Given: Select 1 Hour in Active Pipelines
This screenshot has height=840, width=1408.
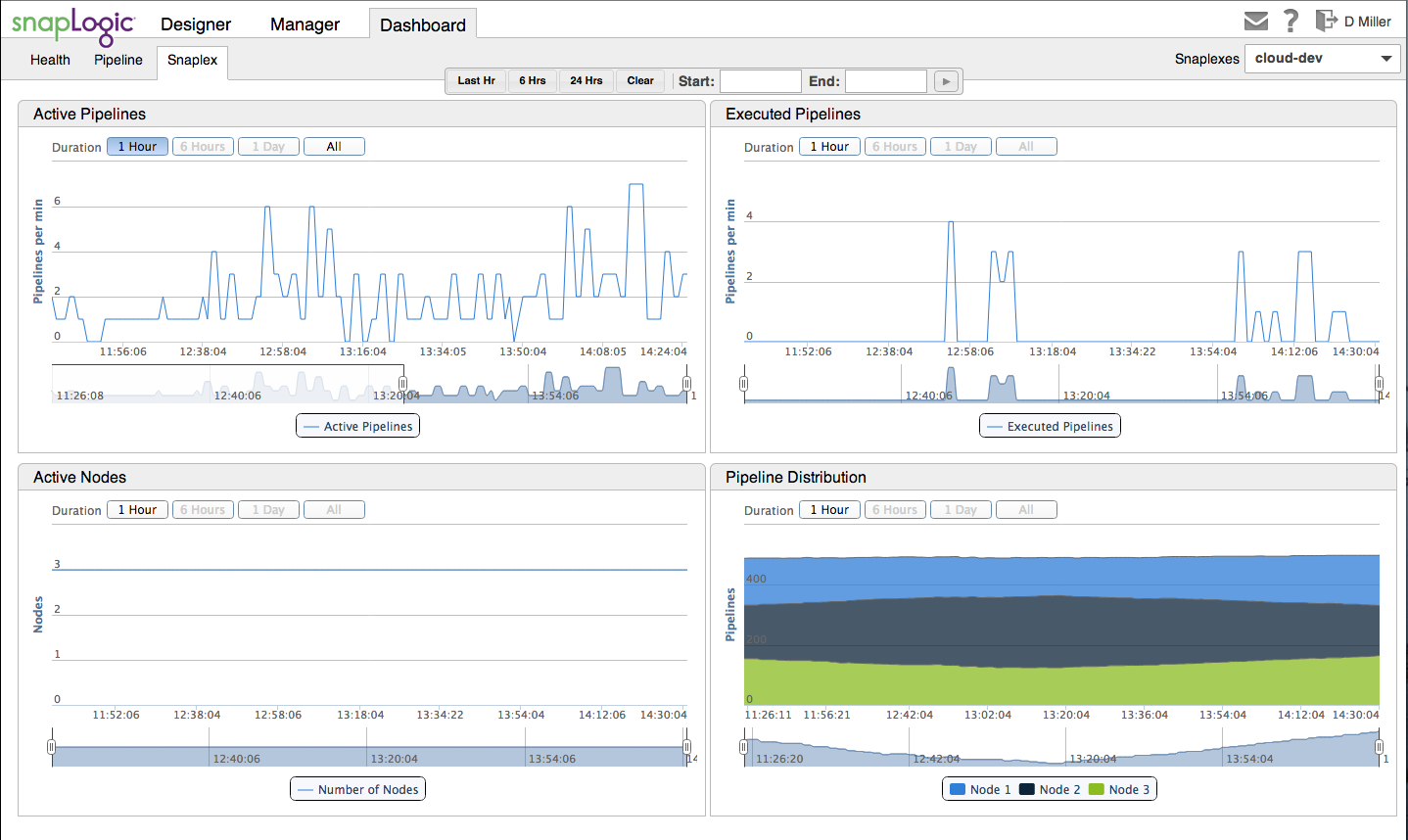Looking at the screenshot, I should click(x=137, y=147).
